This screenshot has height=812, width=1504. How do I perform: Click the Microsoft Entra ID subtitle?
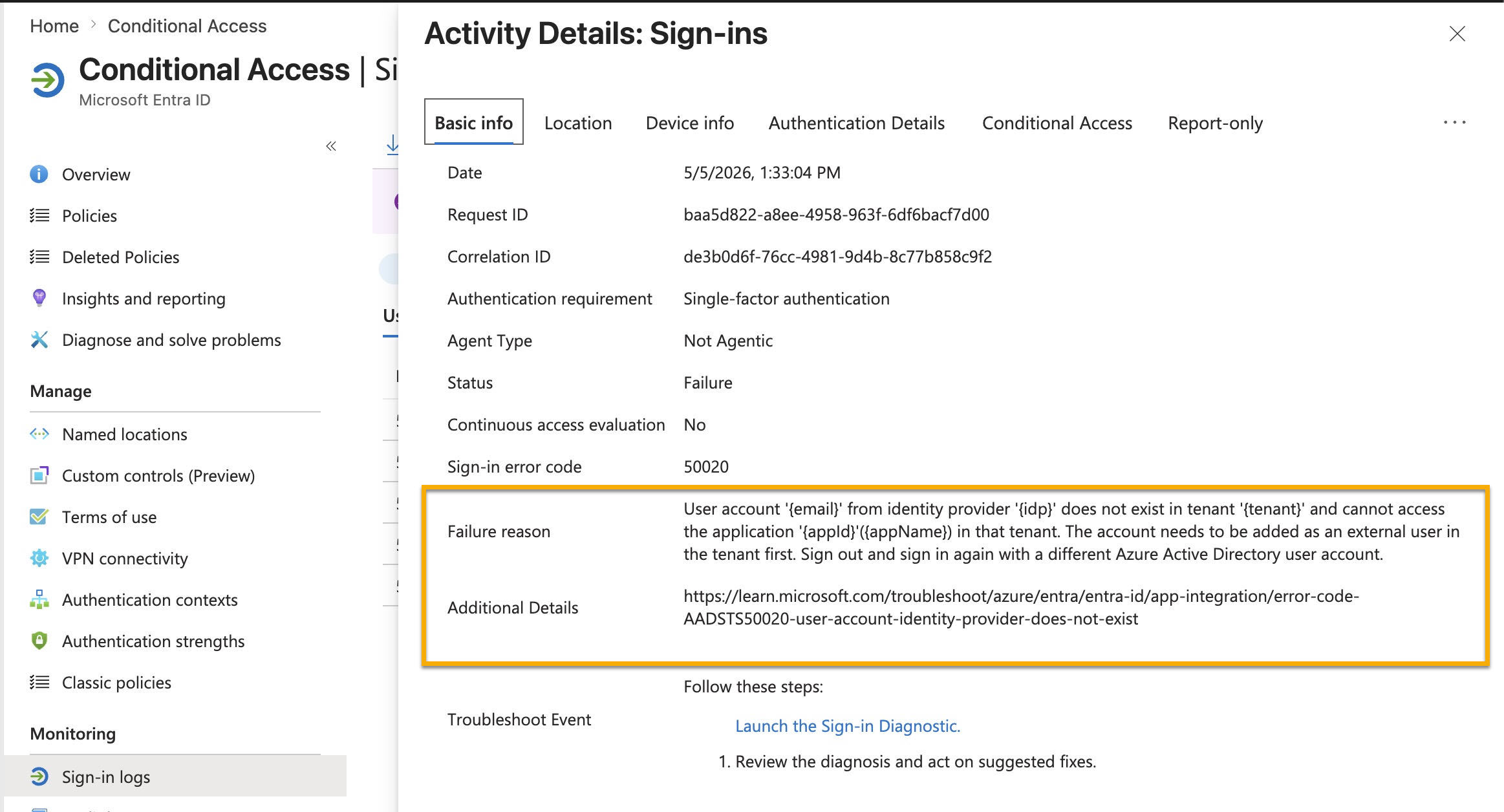point(145,100)
